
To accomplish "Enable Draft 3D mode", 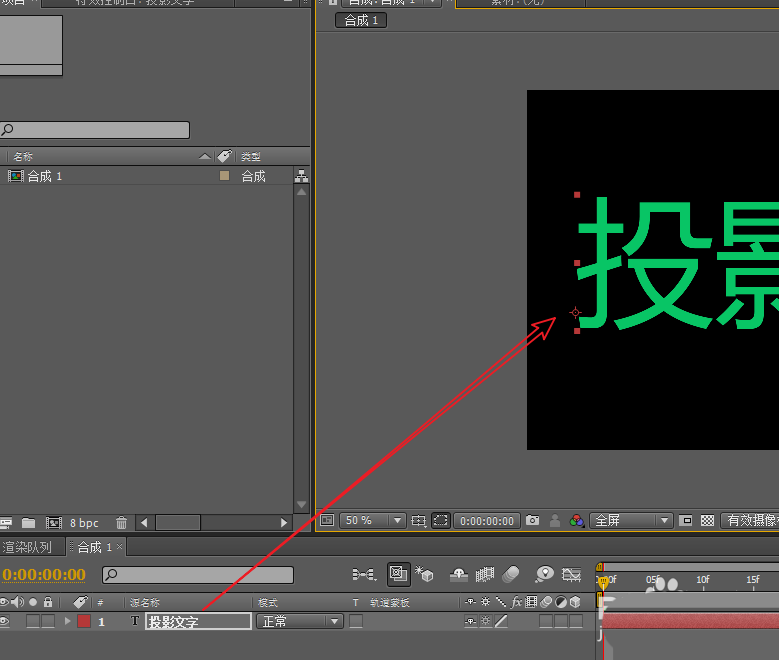I will (x=424, y=574).
